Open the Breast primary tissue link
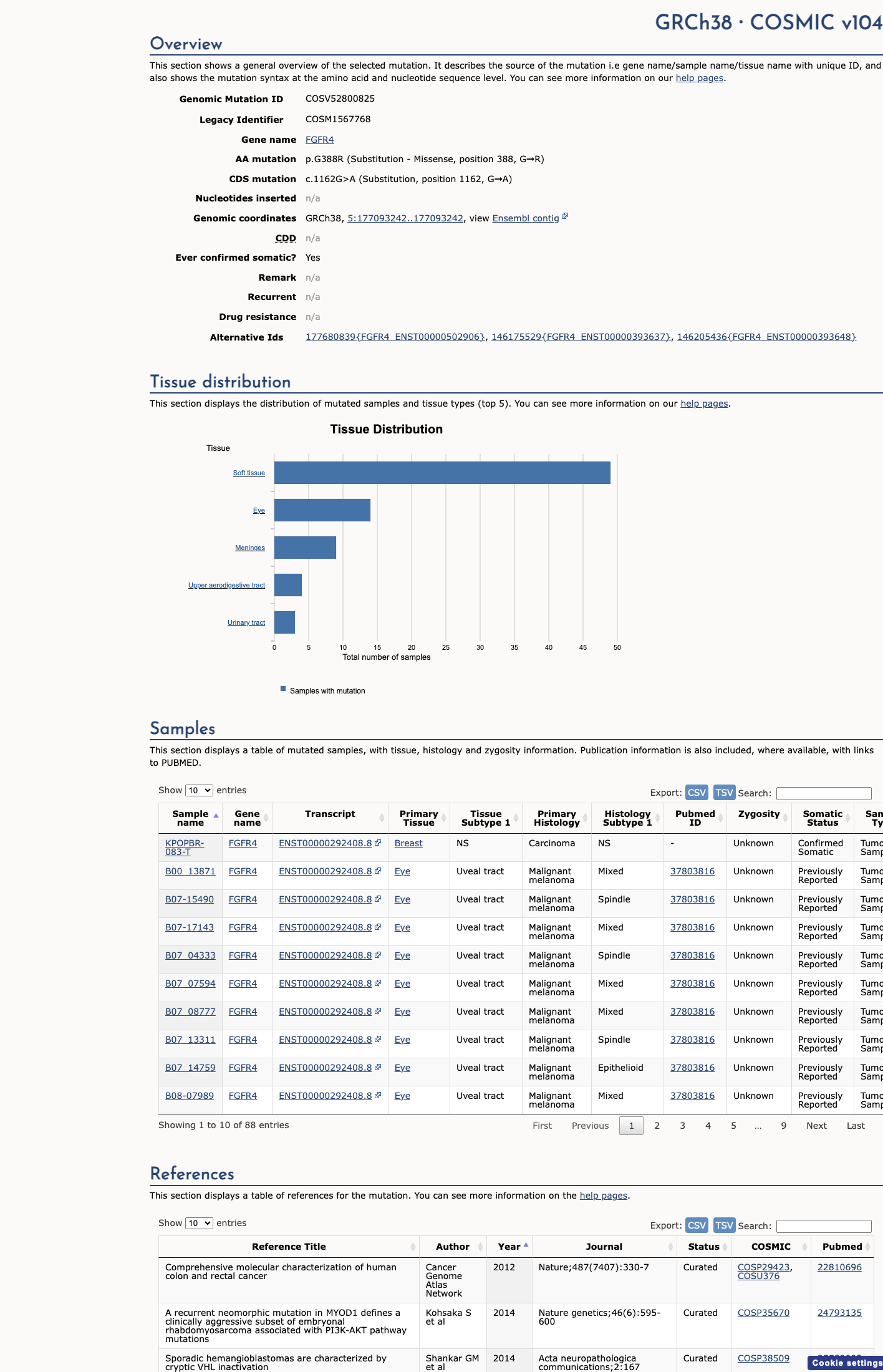This screenshot has width=883, height=1372. coord(408,843)
